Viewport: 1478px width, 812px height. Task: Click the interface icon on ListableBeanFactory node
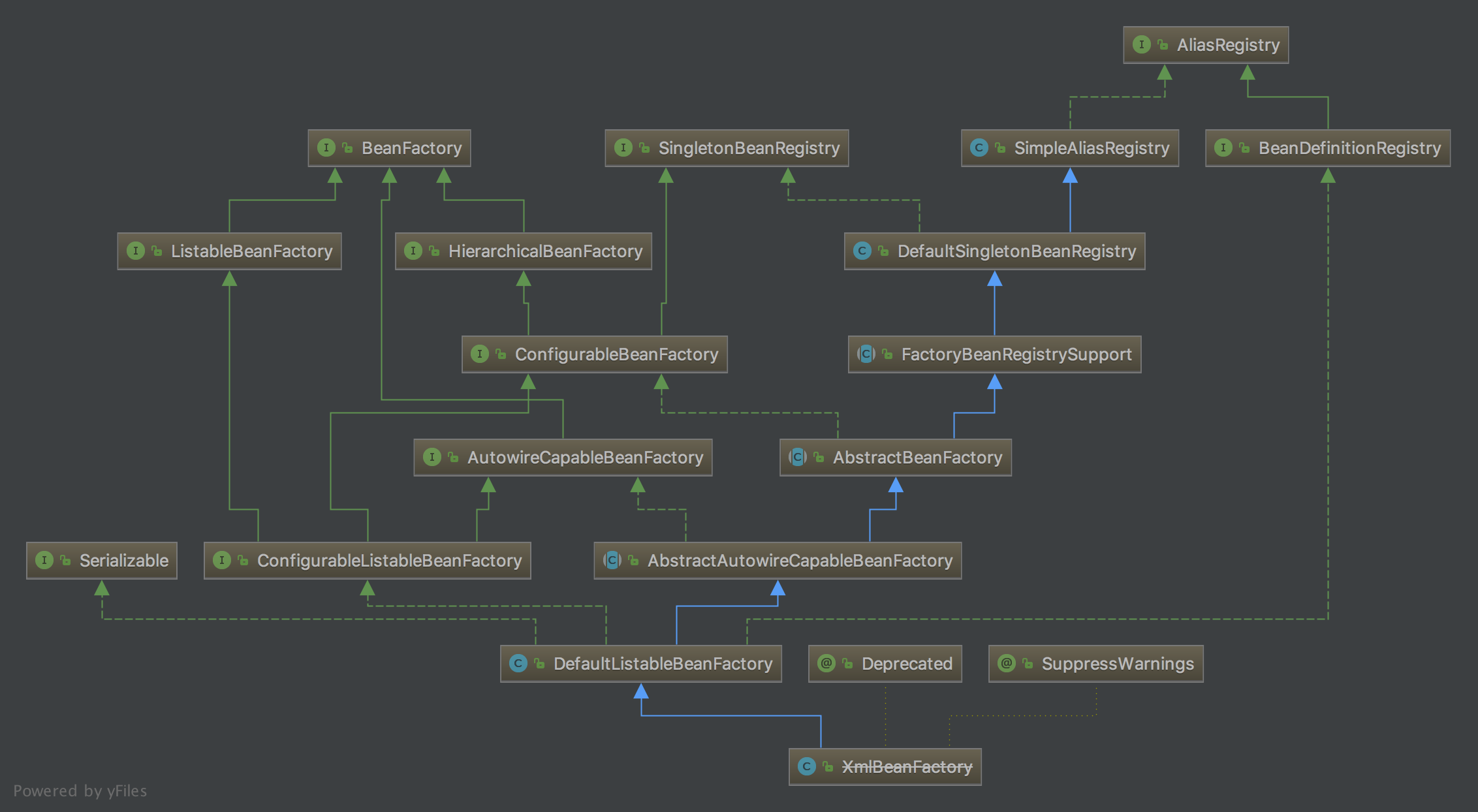point(136,251)
